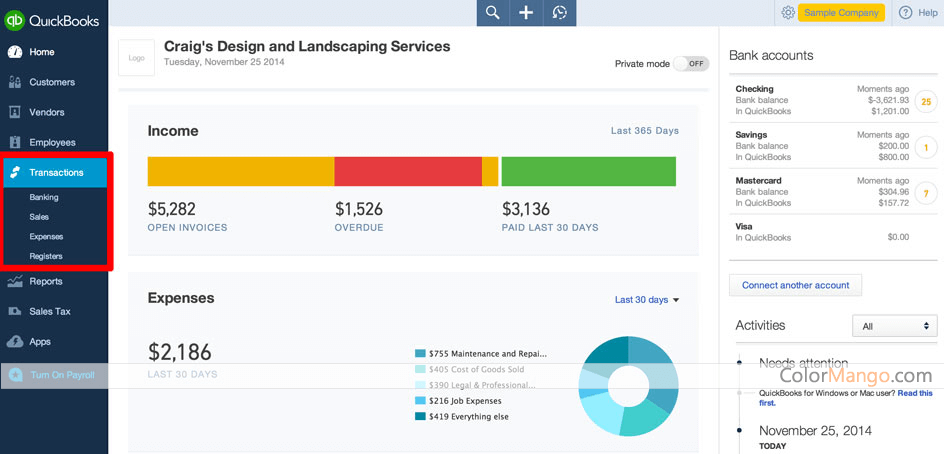
Task: Click the Employees sidebar icon
Action: (15, 143)
